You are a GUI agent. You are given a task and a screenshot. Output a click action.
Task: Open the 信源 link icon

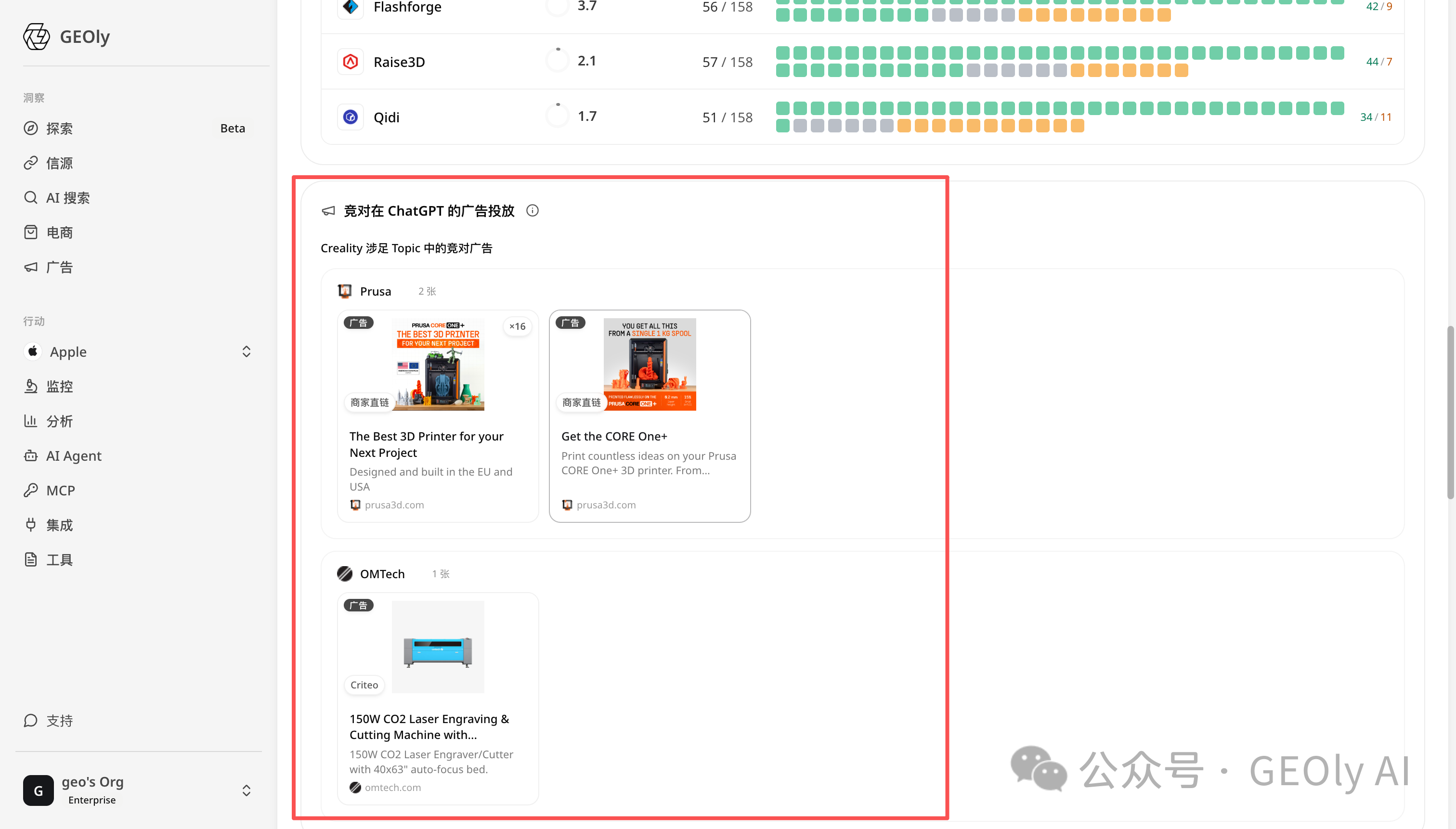(x=31, y=163)
